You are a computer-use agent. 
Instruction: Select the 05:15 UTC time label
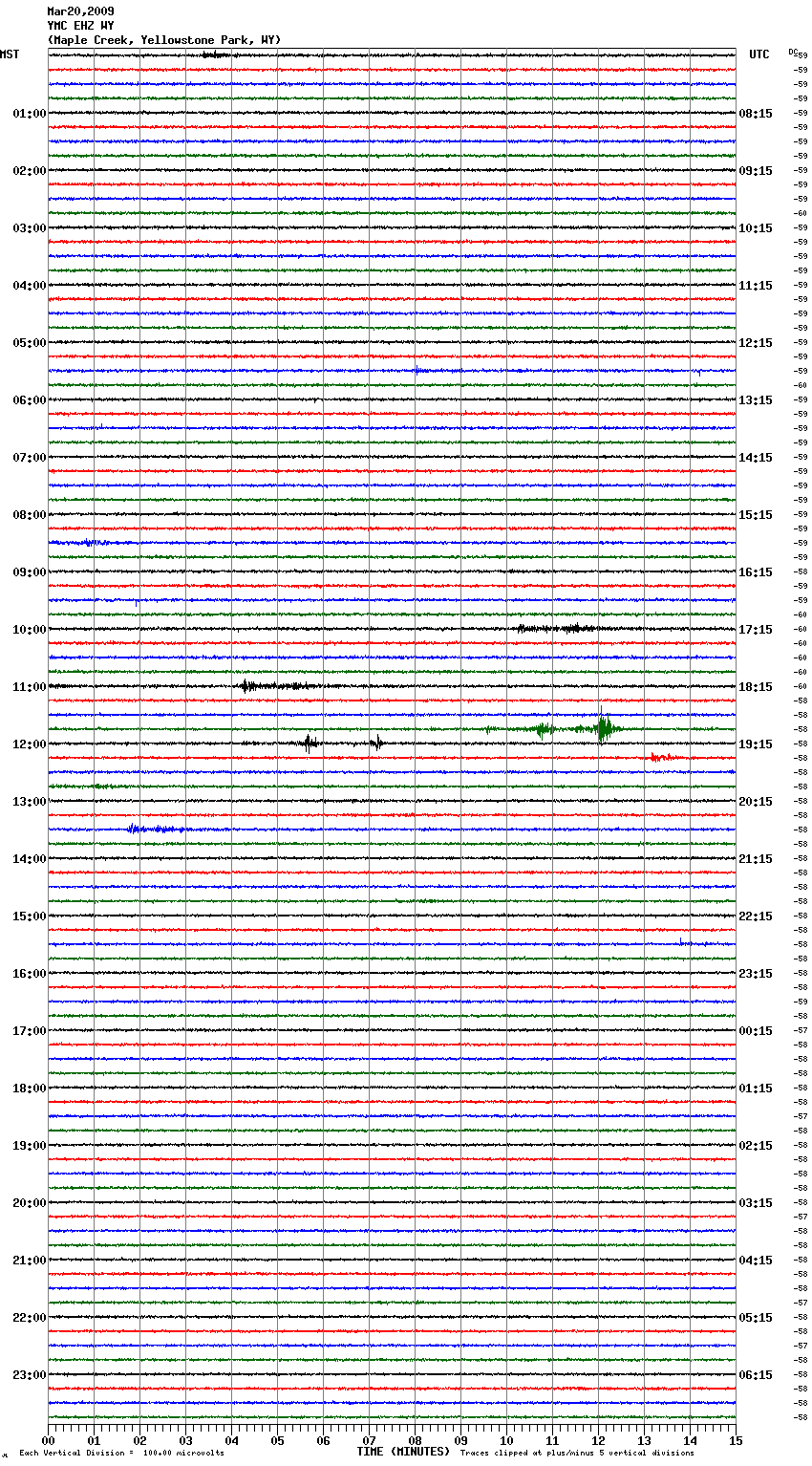tap(756, 1318)
